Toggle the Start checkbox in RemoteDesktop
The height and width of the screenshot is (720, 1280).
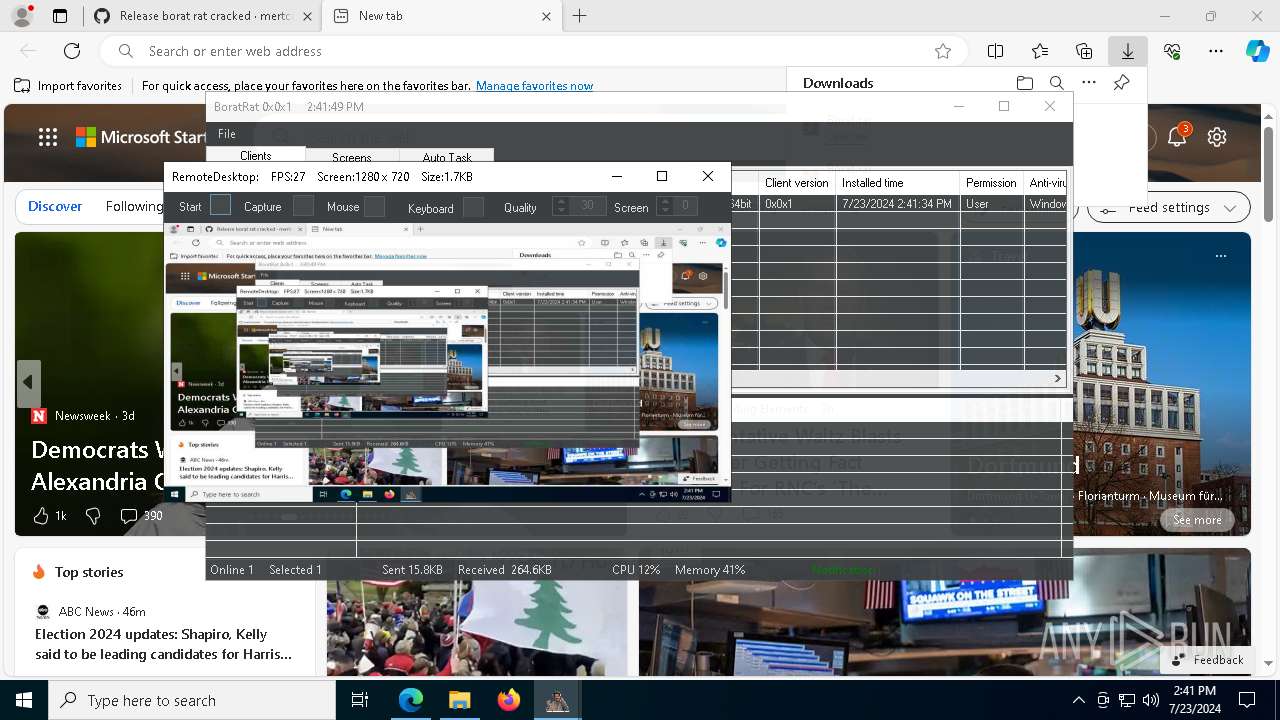pyautogui.click(x=220, y=205)
